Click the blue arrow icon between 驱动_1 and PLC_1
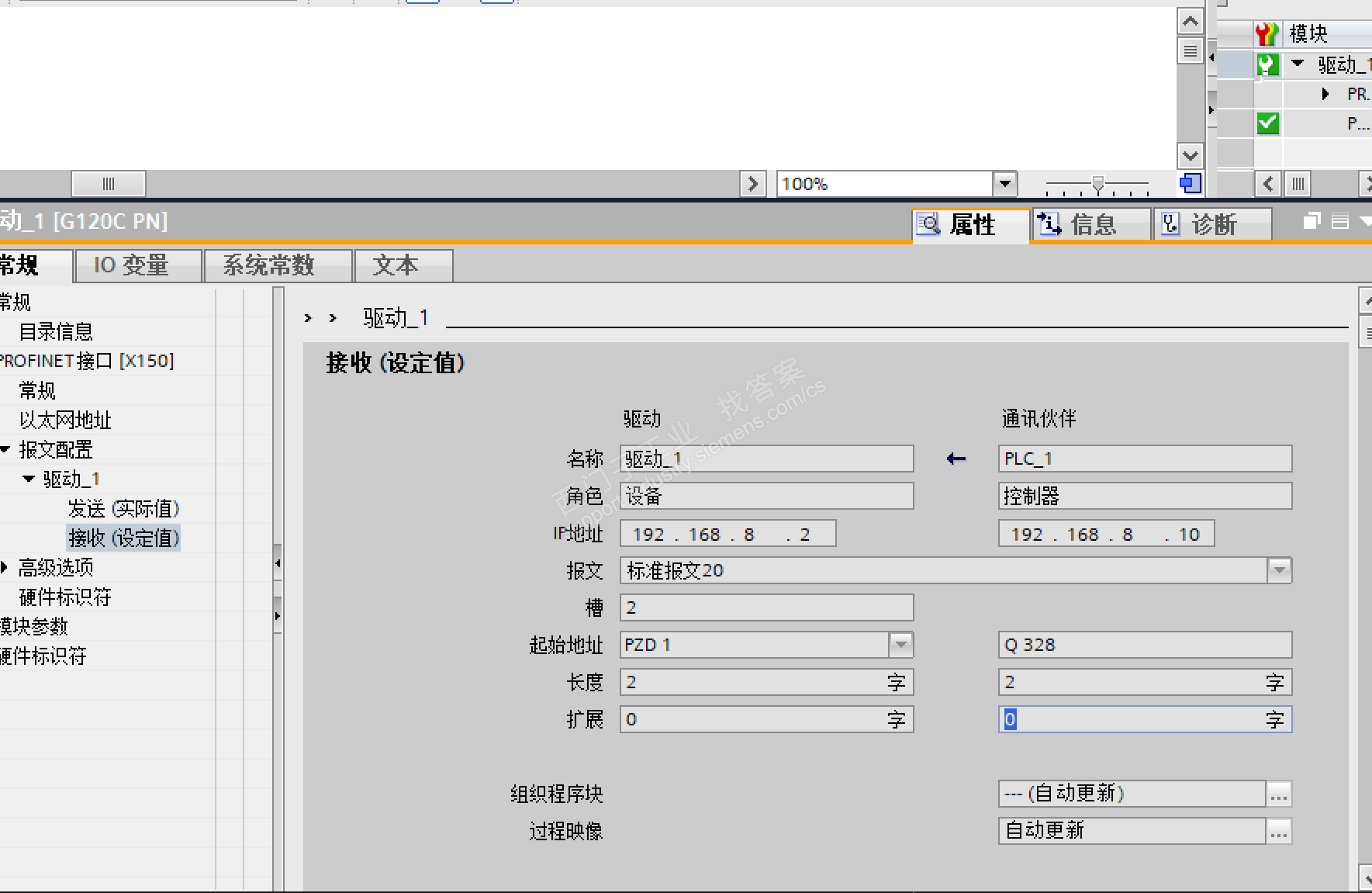This screenshot has width=1372, height=893. tap(956, 459)
